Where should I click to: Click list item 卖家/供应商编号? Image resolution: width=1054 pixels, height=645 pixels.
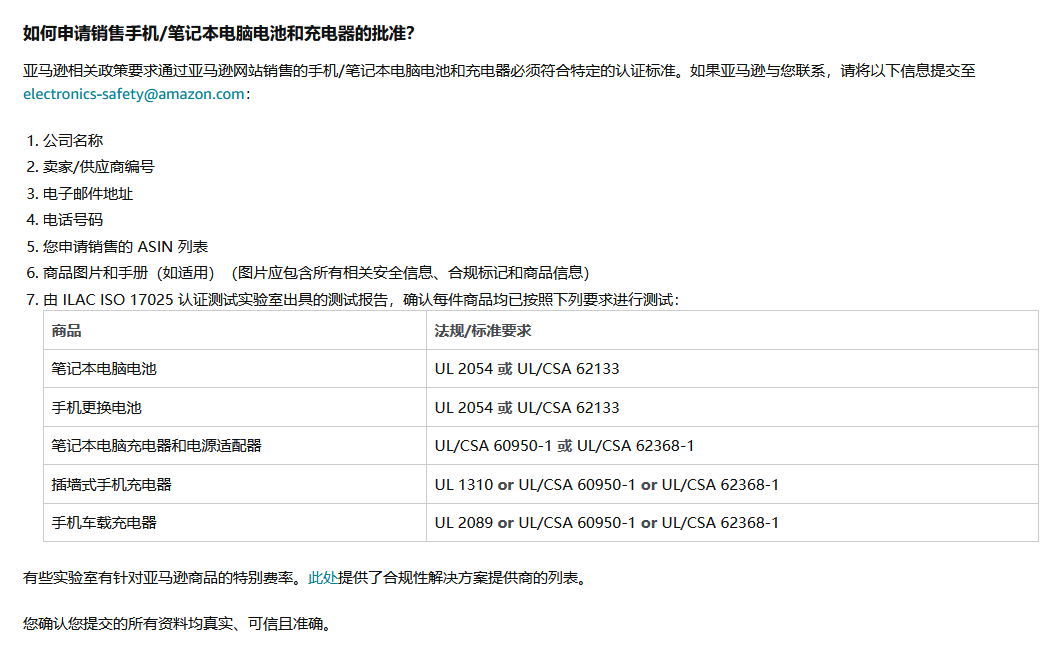coord(99,167)
